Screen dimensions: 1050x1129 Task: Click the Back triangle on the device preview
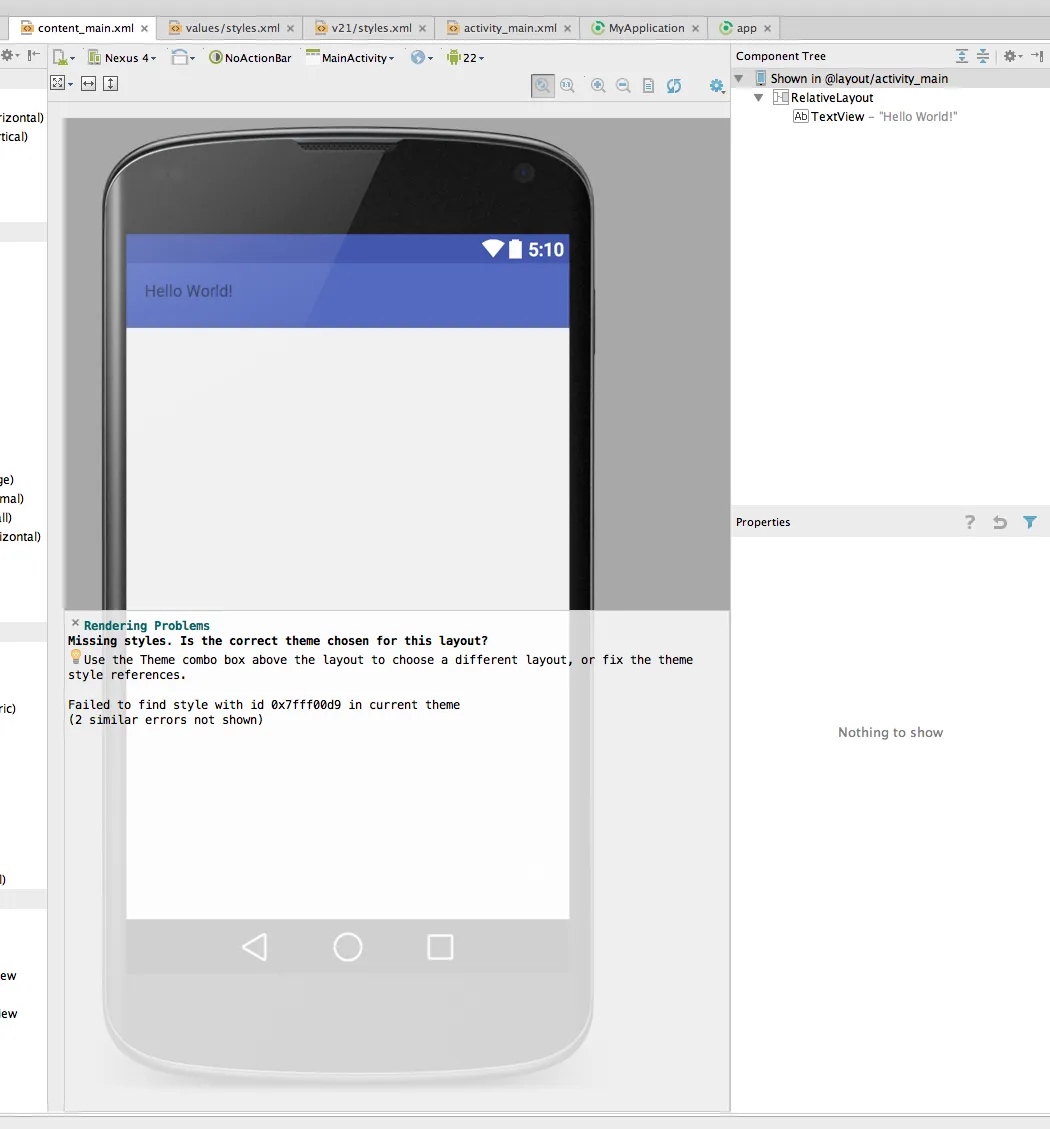pos(254,948)
